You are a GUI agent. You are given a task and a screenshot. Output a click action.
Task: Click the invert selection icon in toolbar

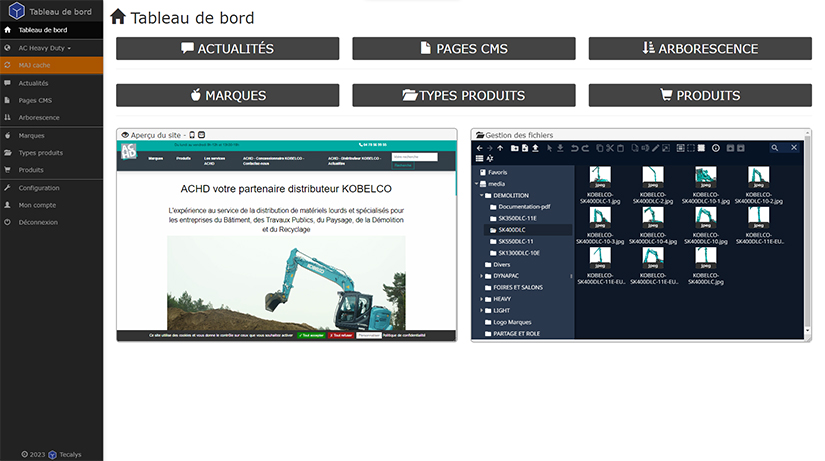[x=701, y=148]
